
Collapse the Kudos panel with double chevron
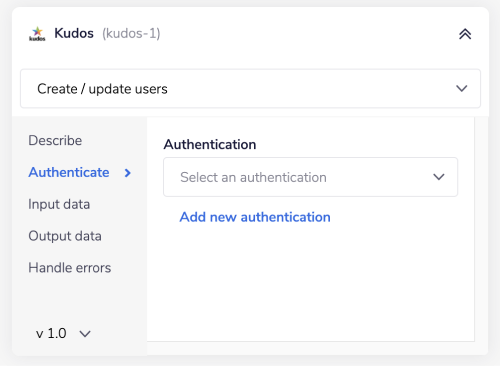click(x=465, y=34)
